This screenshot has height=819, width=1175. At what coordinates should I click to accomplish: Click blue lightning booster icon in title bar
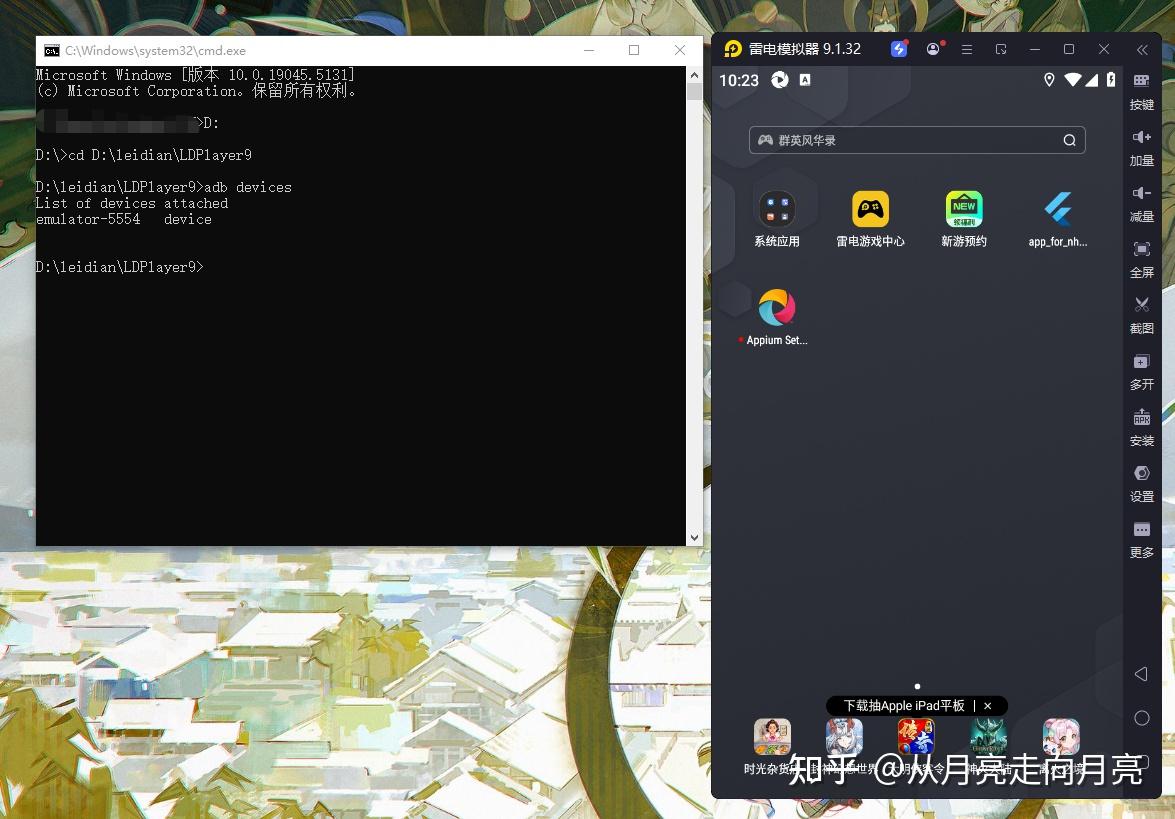898,49
